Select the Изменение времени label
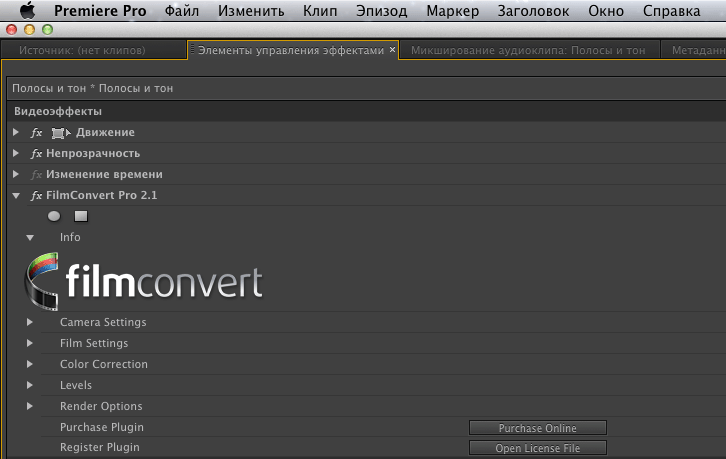The height and width of the screenshot is (459, 726). (104, 174)
